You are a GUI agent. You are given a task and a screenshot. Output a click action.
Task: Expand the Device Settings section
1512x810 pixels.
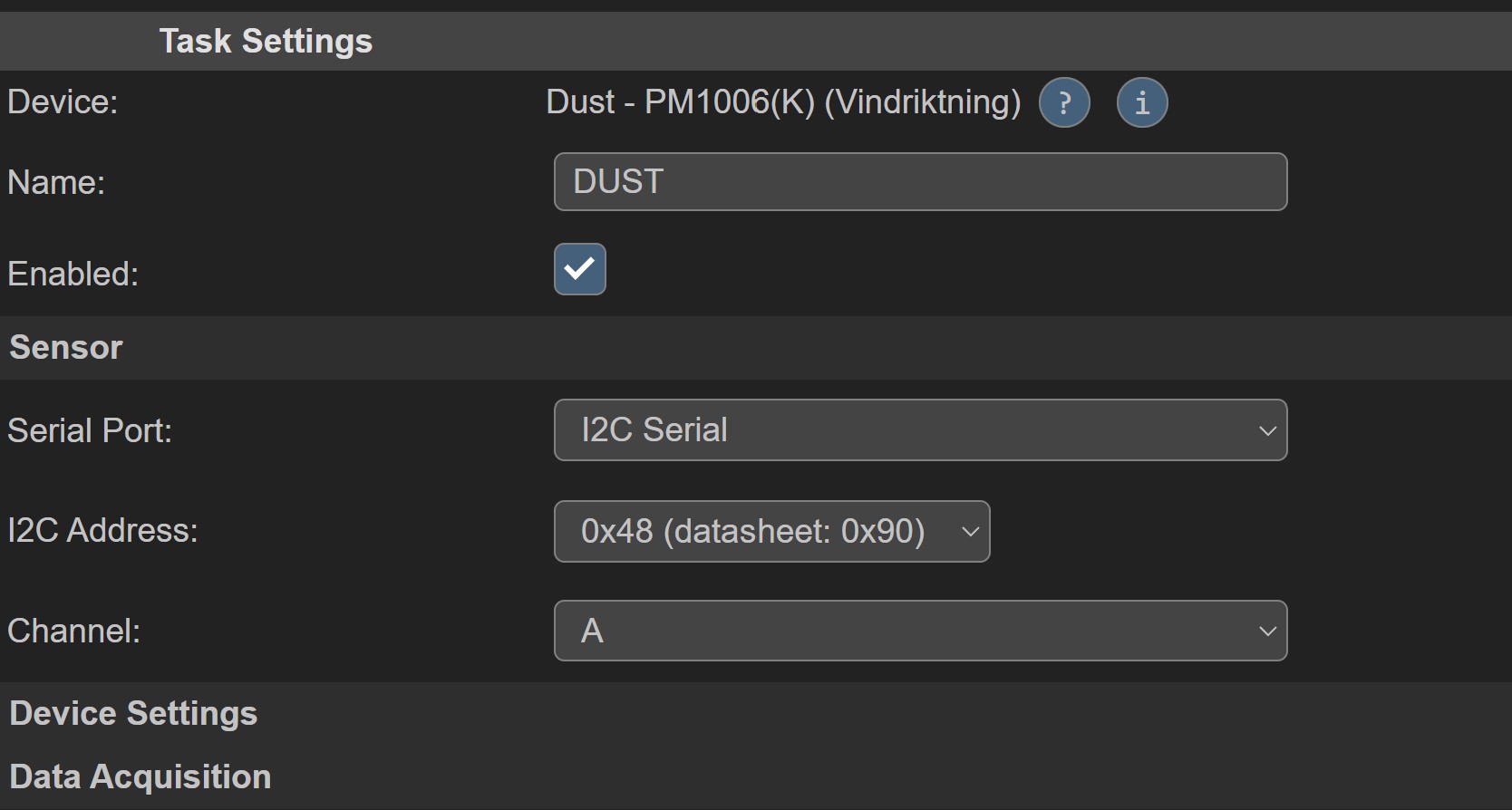tap(132, 713)
